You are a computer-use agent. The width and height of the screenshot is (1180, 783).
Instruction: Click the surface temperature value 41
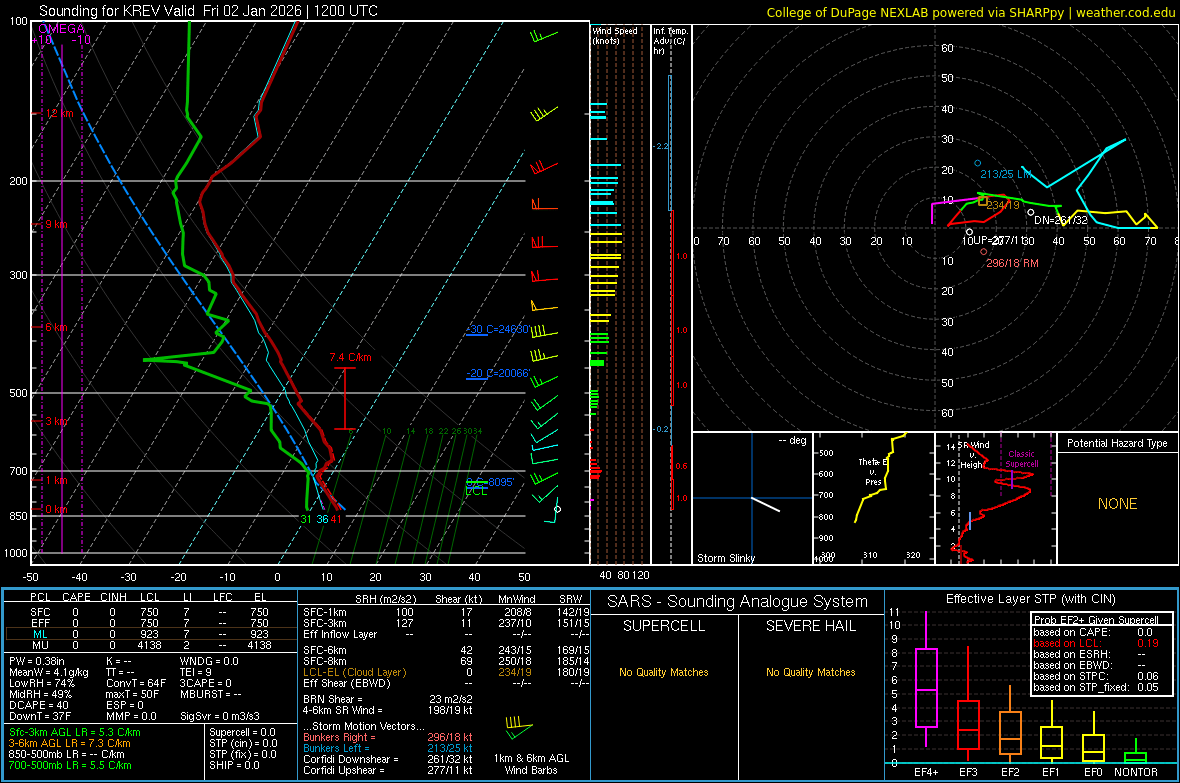(x=336, y=519)
